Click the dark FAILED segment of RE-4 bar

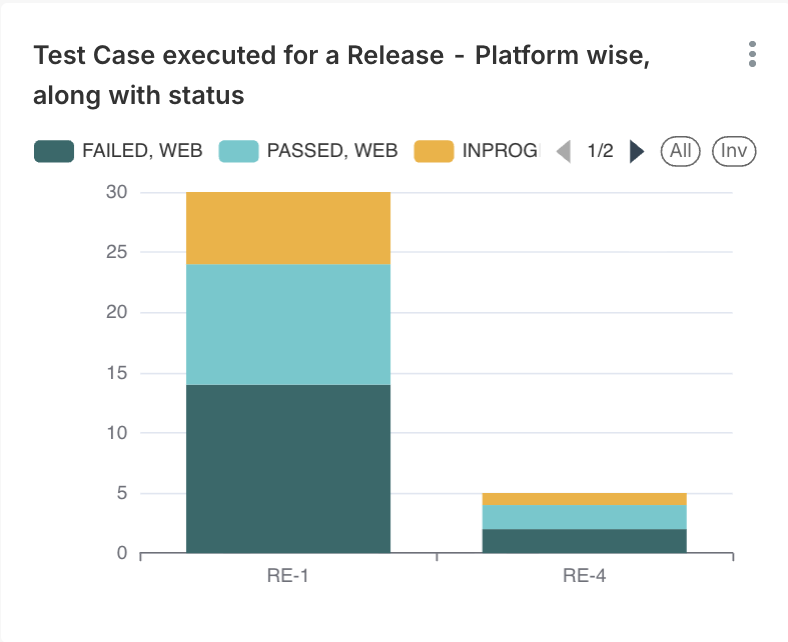point(585,541)
